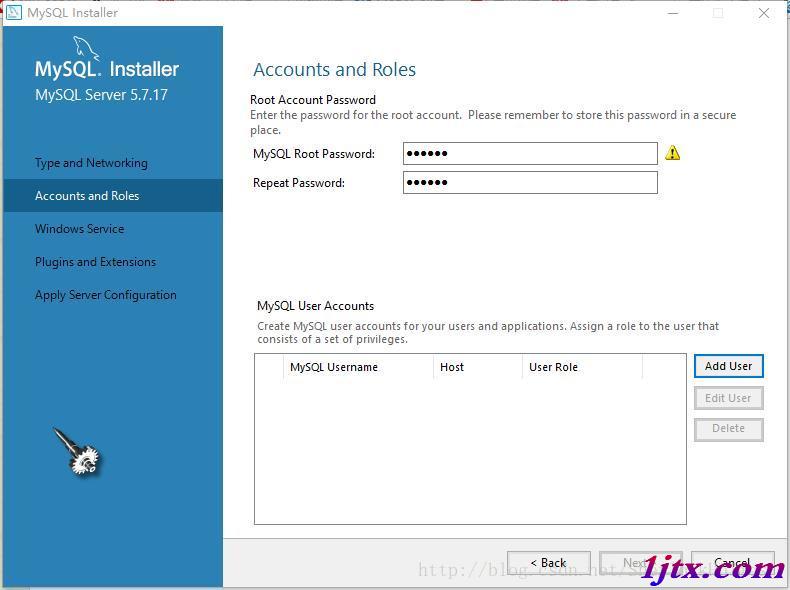Click the Delete user button
The height and width of the screenshot is (590, 790).
tap(729, 429)
